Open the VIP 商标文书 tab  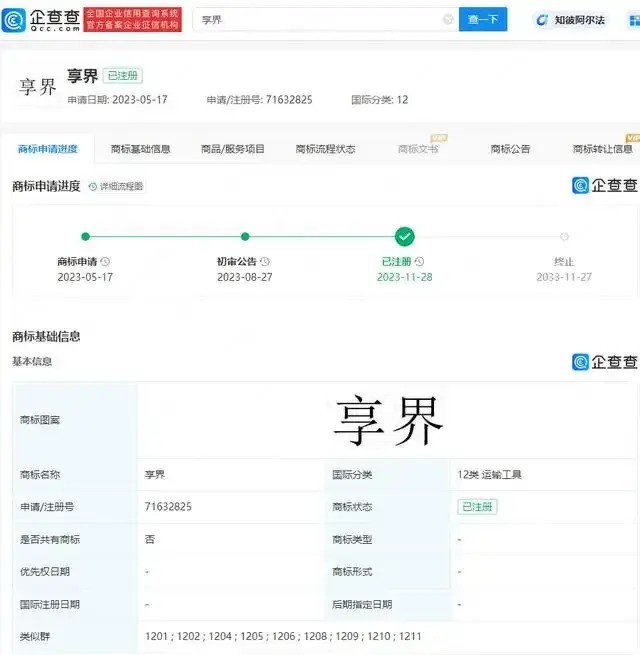click(x=418, y=149)
